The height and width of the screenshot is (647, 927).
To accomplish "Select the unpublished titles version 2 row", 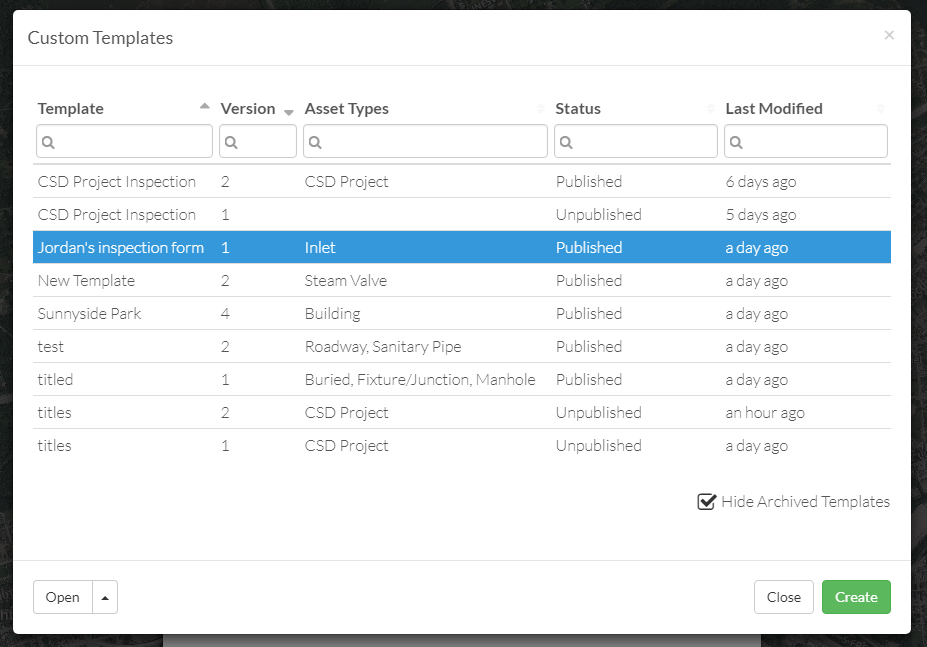I will tap(462, 412).
